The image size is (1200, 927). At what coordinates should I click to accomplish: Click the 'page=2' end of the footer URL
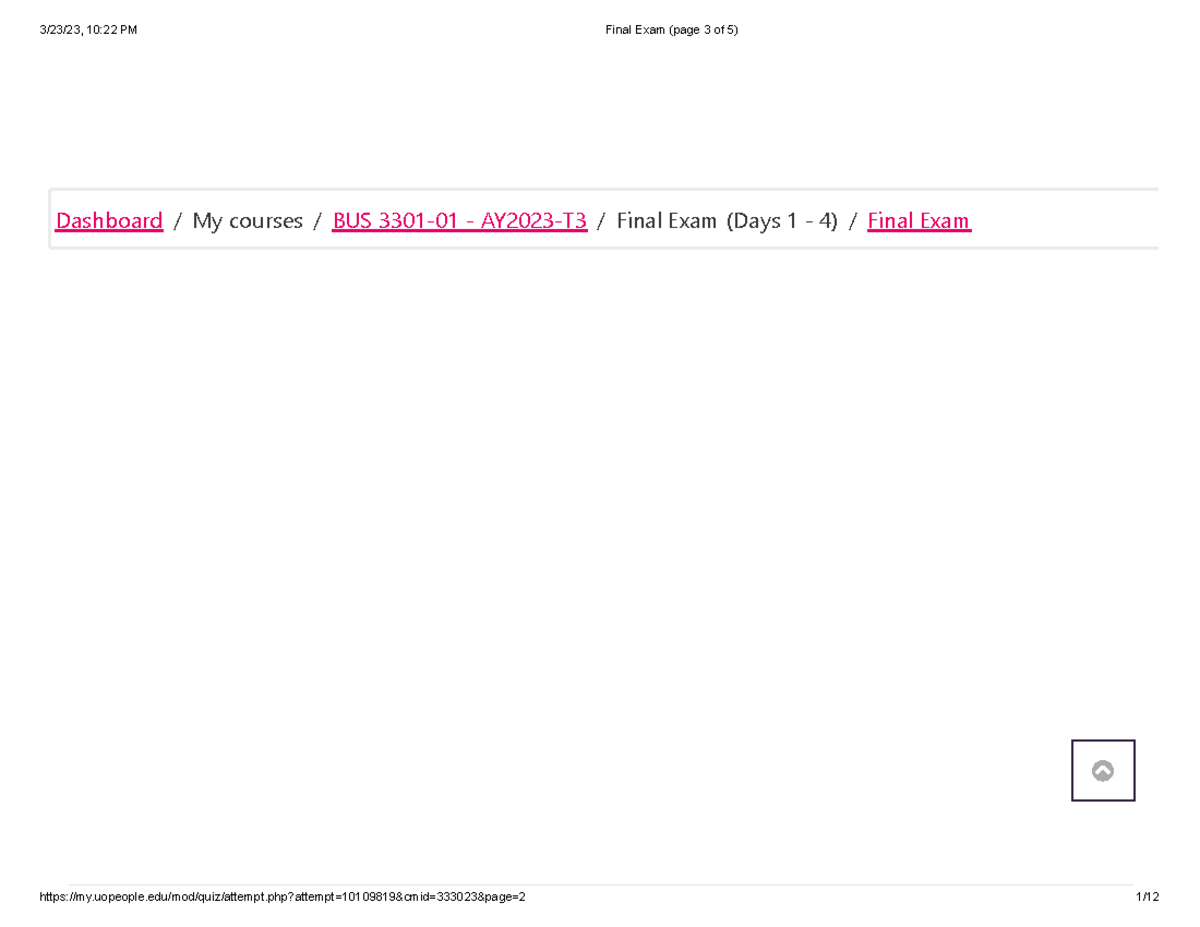[x=503, y=897]
